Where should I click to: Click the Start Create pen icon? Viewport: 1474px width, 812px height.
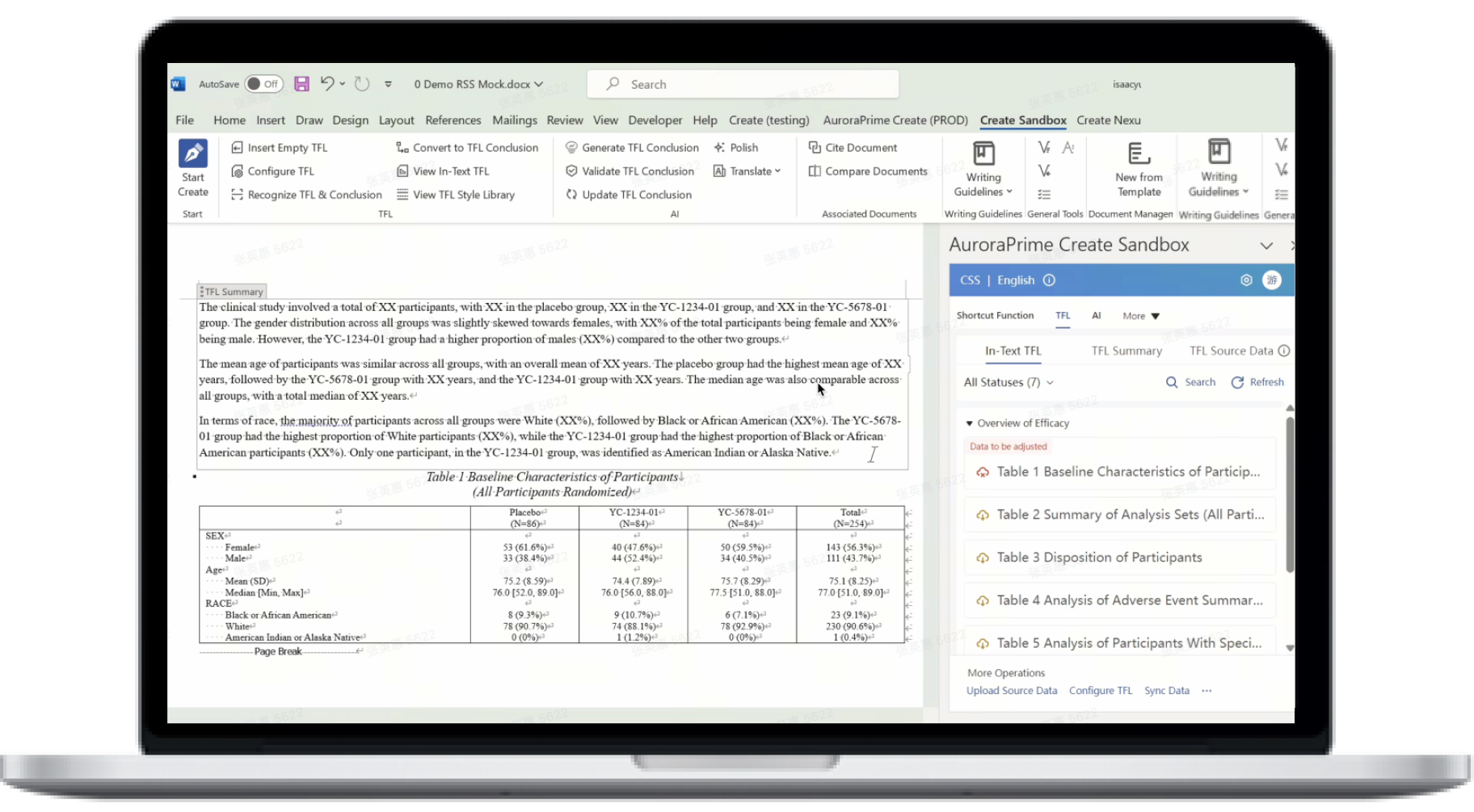pos(192,154)
